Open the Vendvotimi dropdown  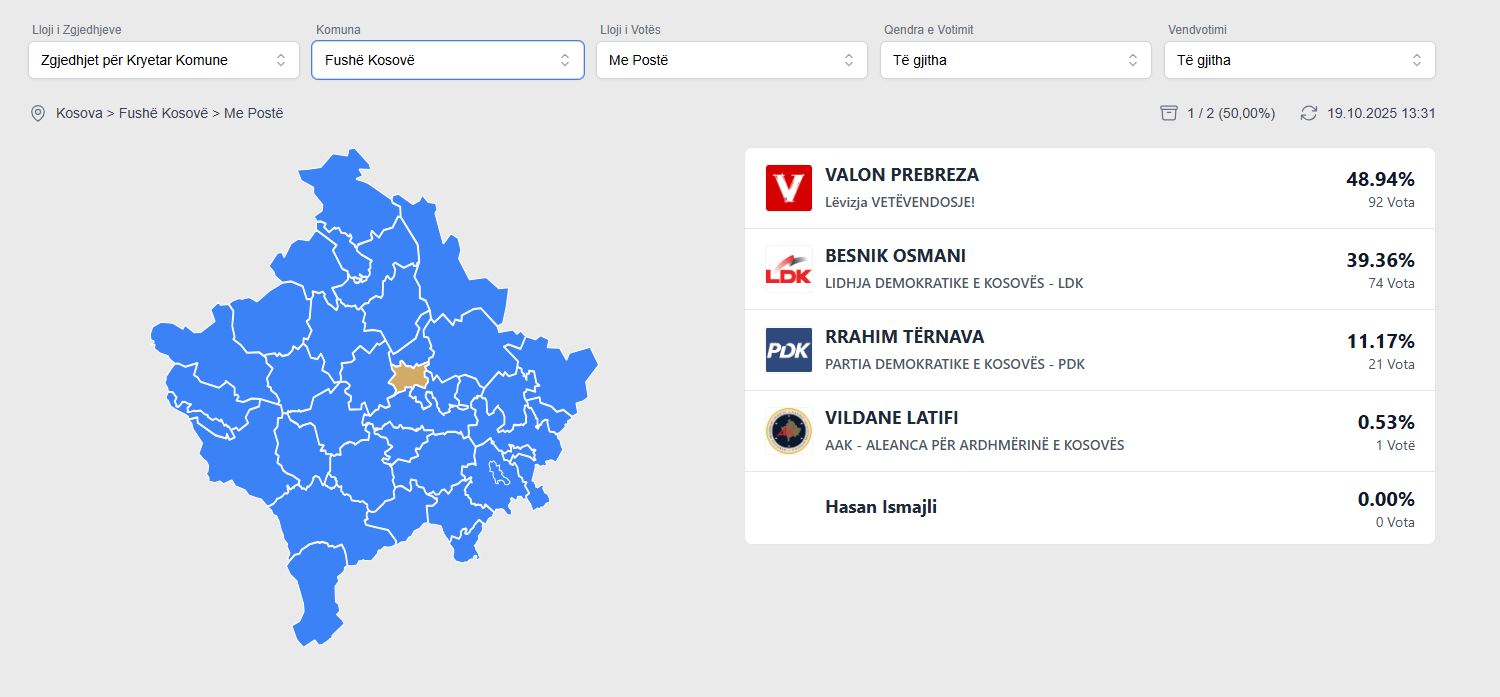point(1300,60)
